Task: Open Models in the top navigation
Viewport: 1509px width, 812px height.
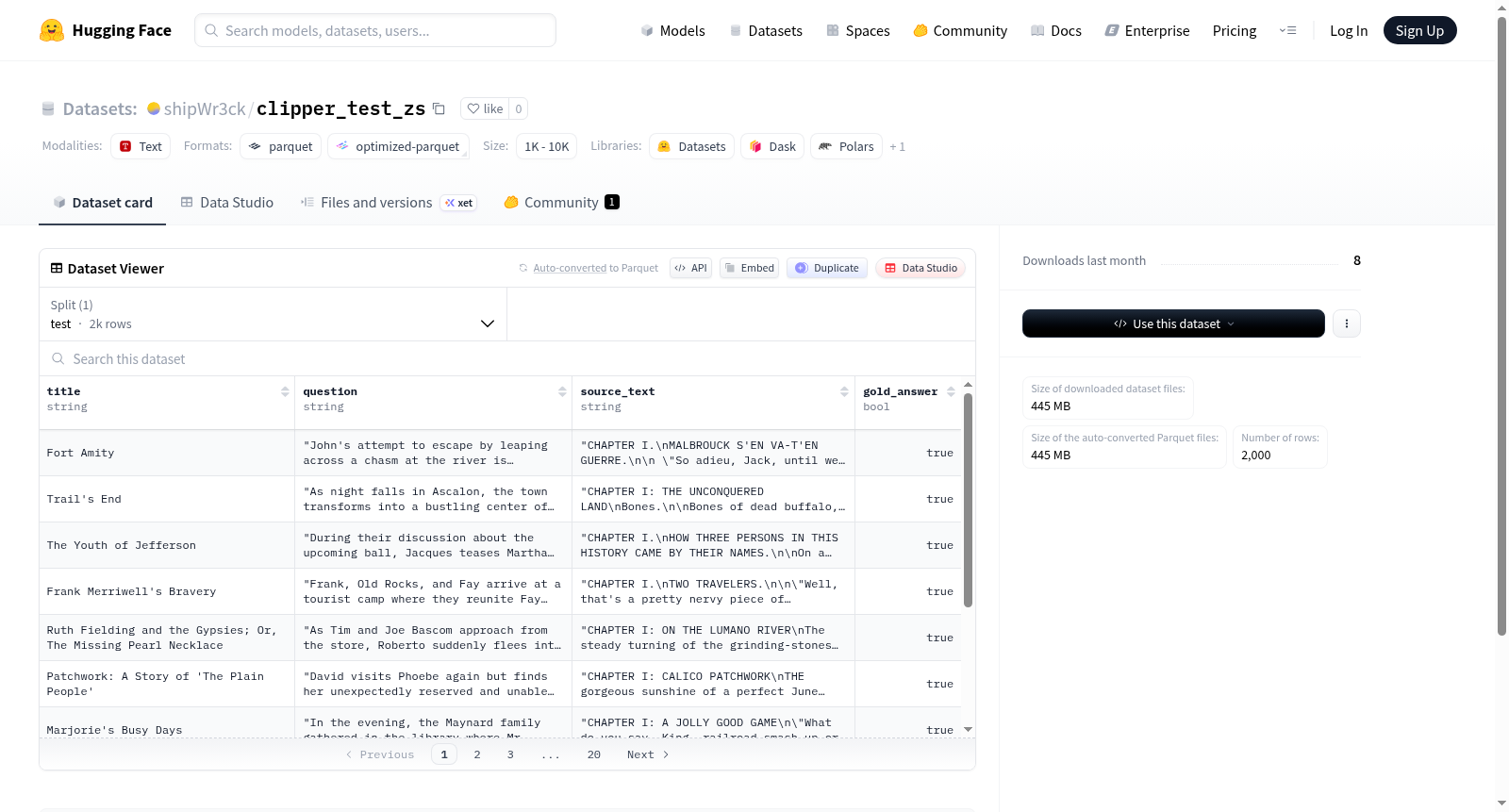Action: 672,30
